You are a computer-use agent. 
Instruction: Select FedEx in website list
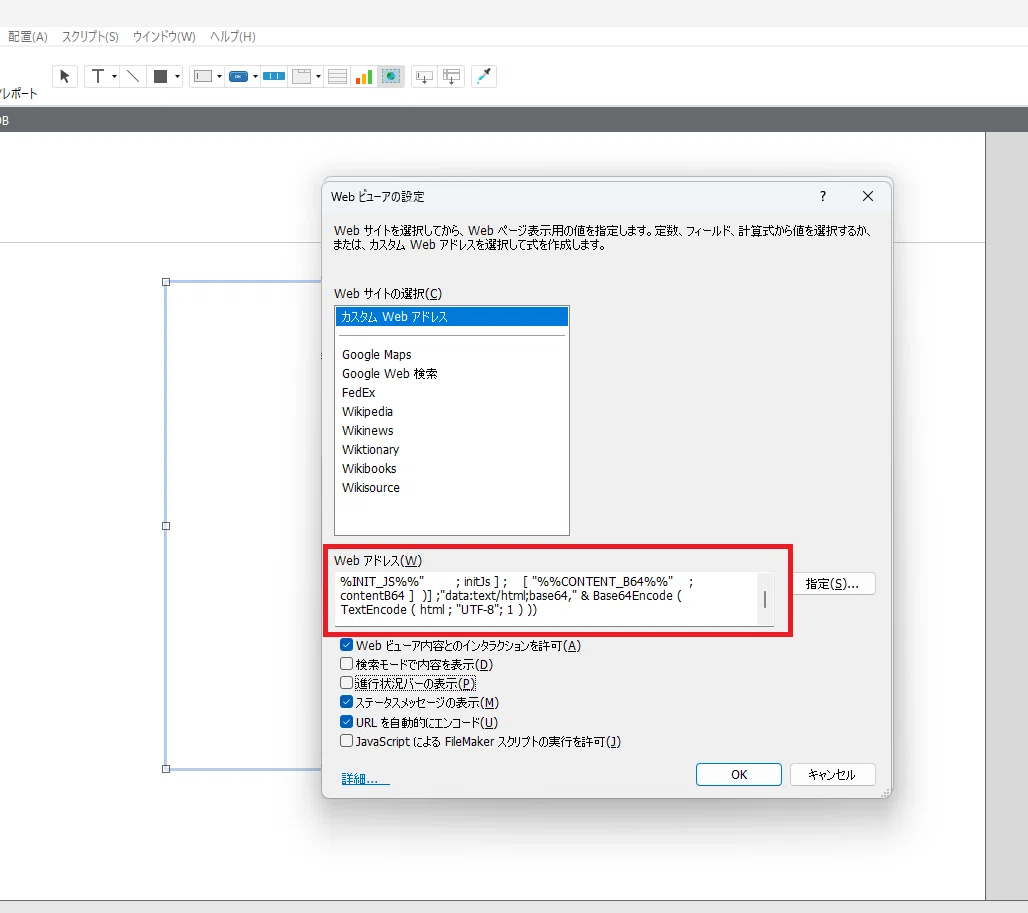(359, 393)
